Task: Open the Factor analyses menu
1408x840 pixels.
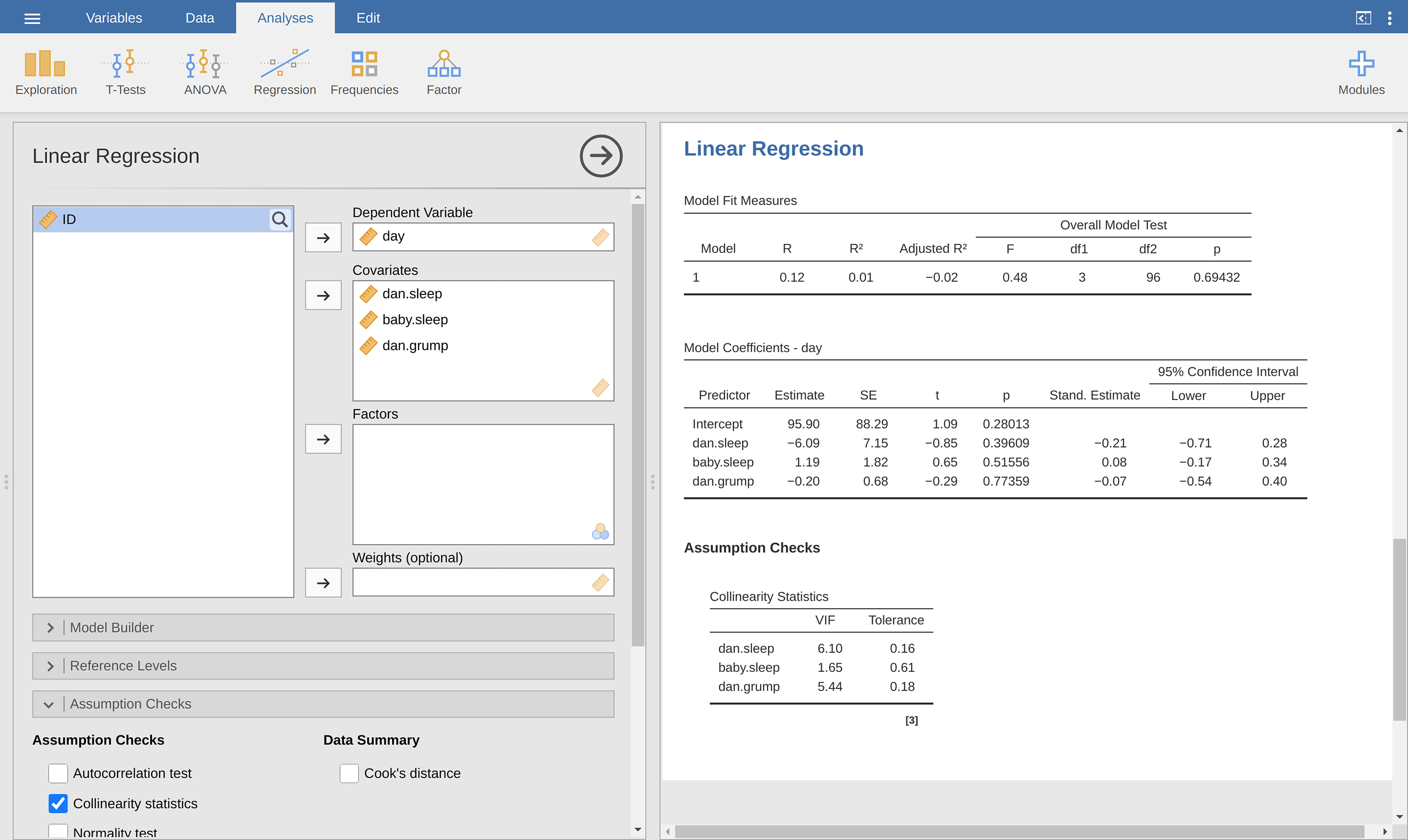Action: (x=444, y=73)
